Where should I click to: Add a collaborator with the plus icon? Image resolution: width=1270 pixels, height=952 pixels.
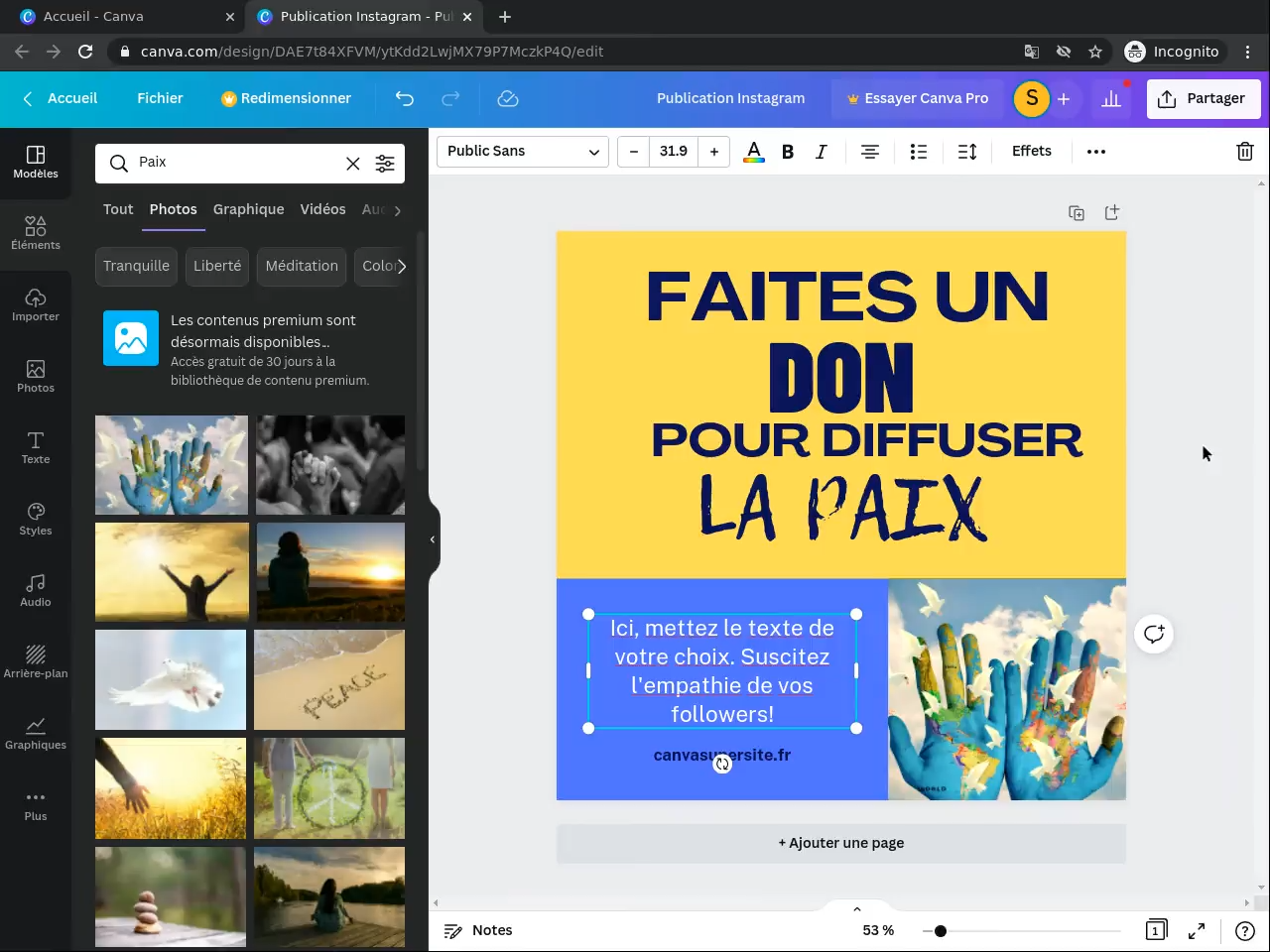1064,98
